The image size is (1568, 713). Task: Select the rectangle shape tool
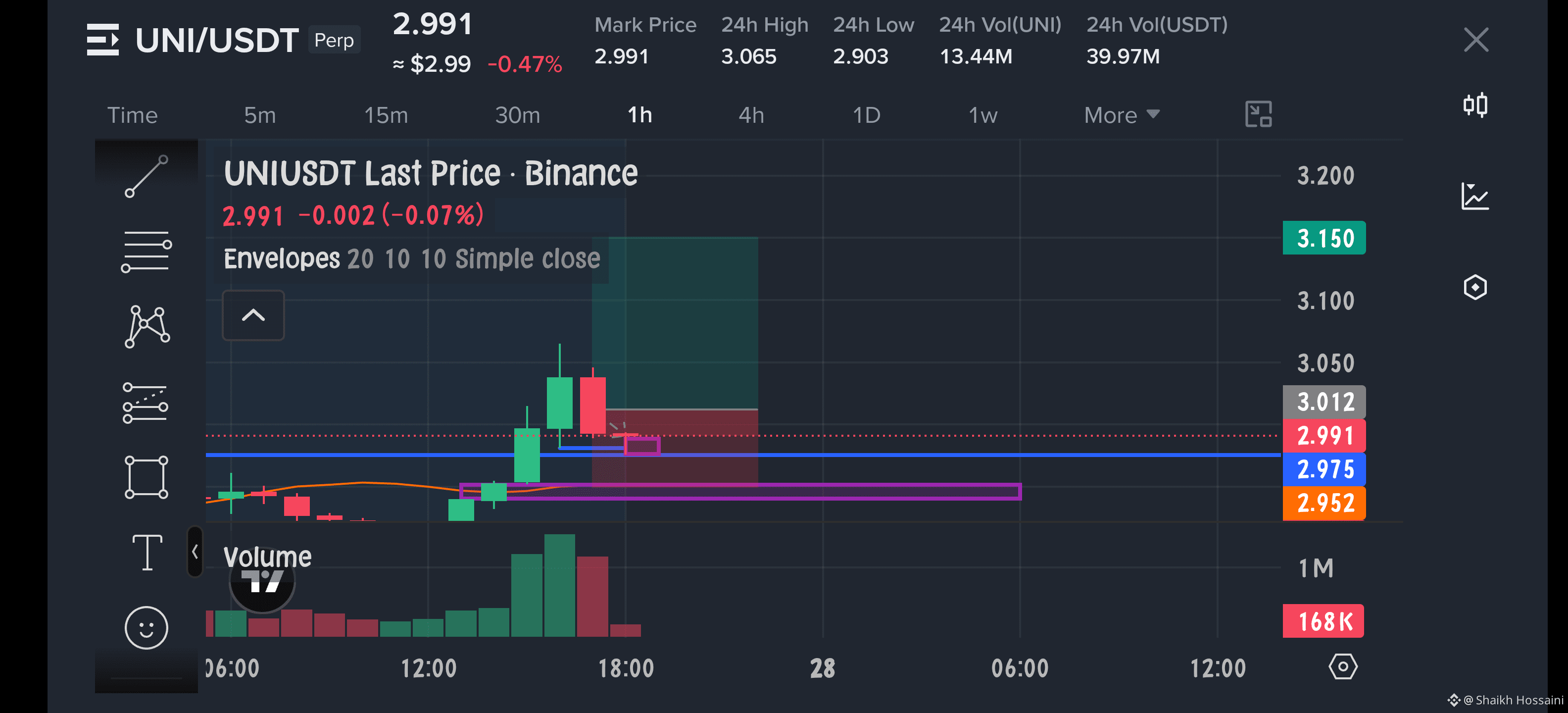146,477
